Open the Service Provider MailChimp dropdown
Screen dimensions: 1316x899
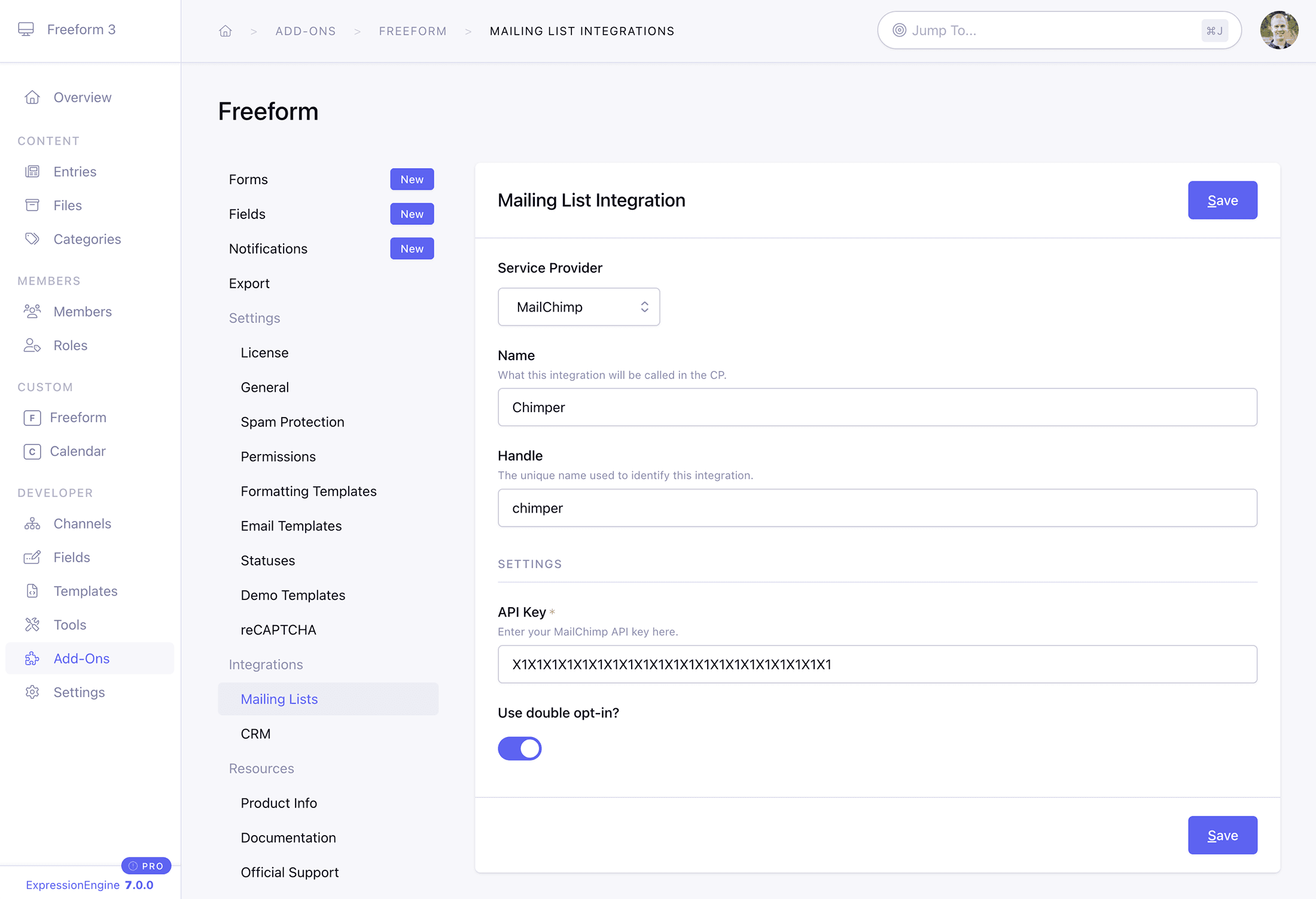pyautogui.click(x=578, y=307)
